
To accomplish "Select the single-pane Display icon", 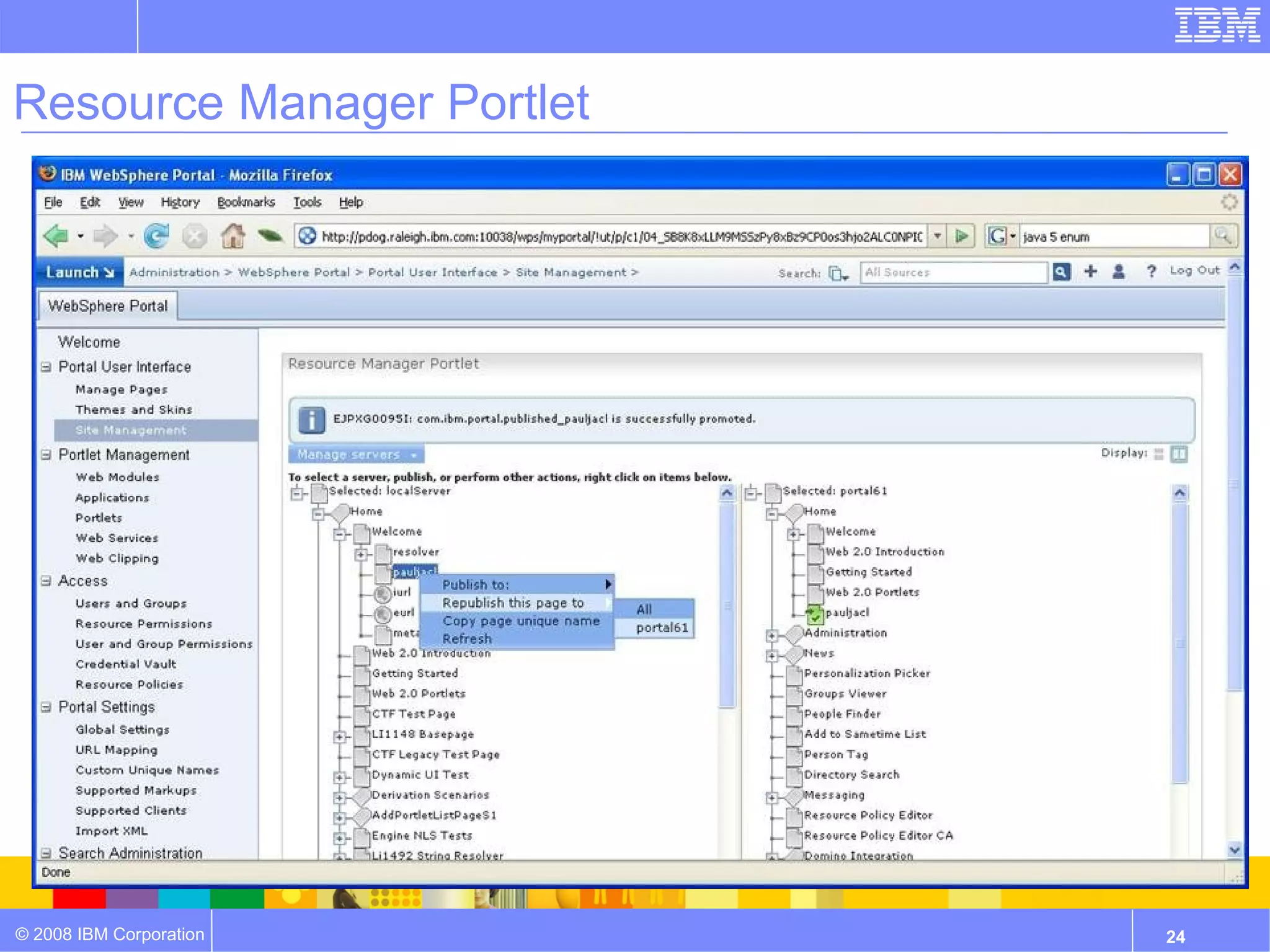I will (1158, 454).
